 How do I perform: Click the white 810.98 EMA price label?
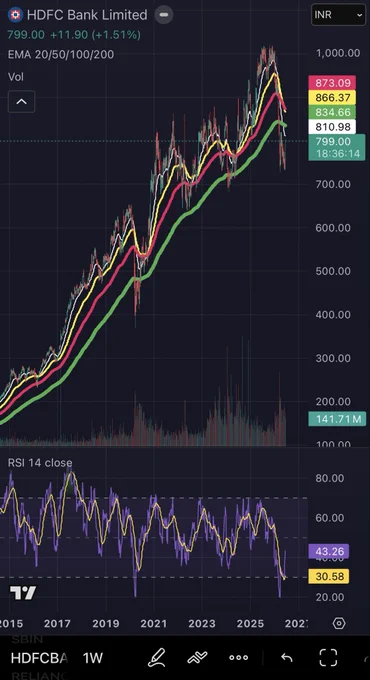(332, 127)
